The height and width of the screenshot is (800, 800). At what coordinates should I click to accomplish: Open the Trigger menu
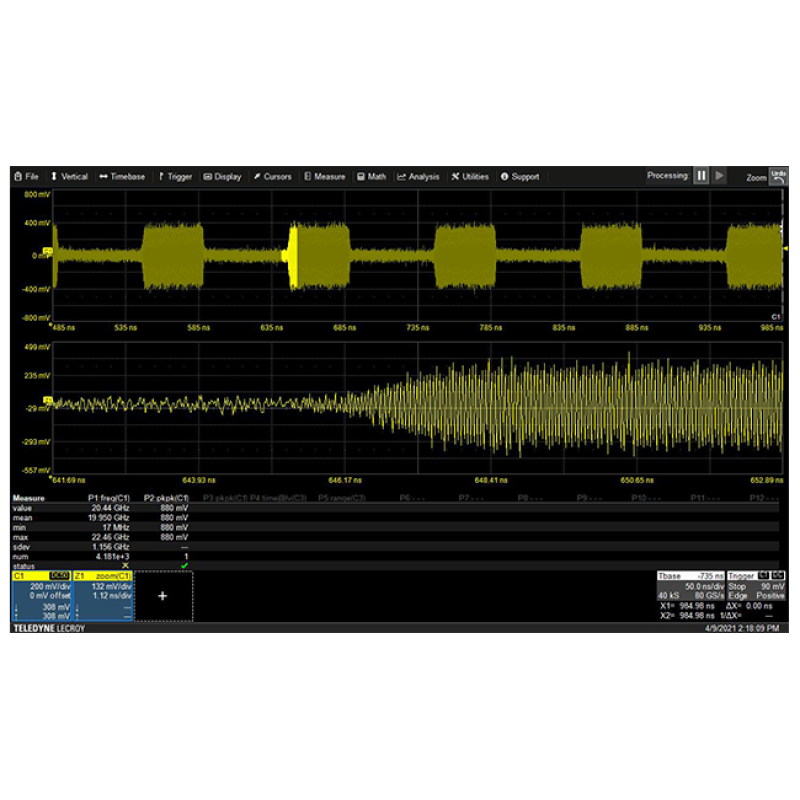coord(175,177)
